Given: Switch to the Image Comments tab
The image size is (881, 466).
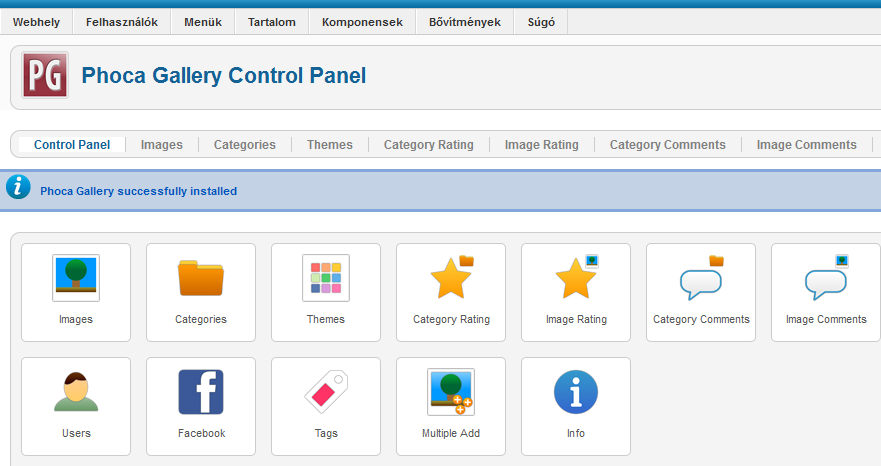Looking at the screenshot, I should (x=806, y=144).
